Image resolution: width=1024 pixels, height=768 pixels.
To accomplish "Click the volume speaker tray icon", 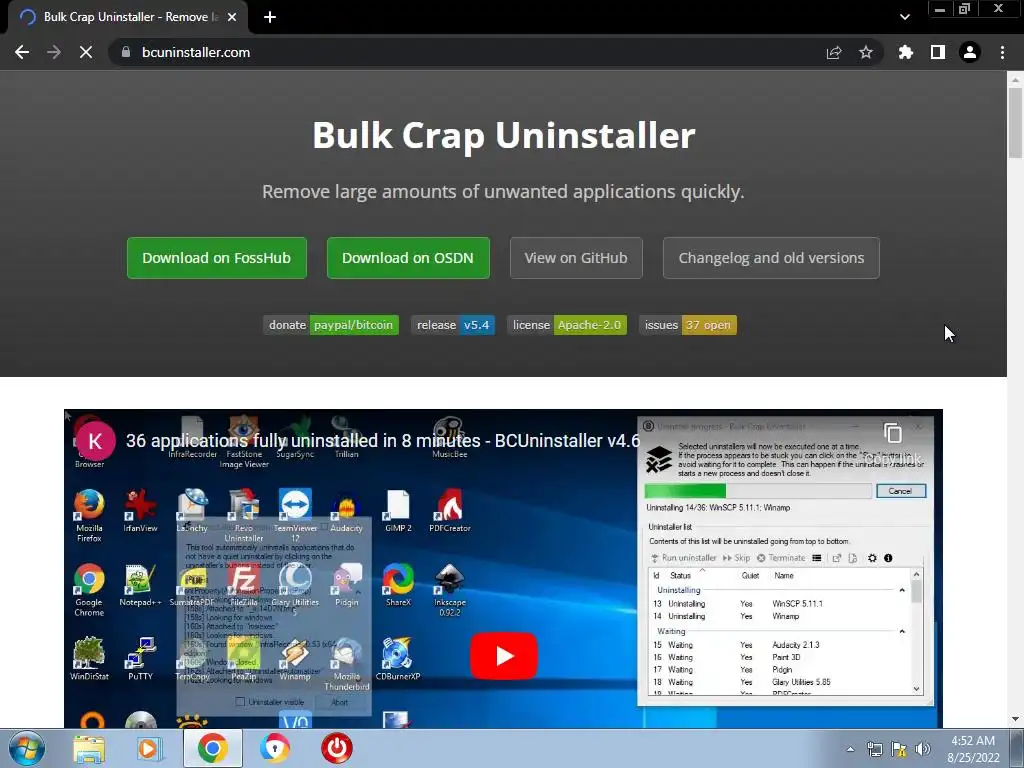I will pos(922,749).
